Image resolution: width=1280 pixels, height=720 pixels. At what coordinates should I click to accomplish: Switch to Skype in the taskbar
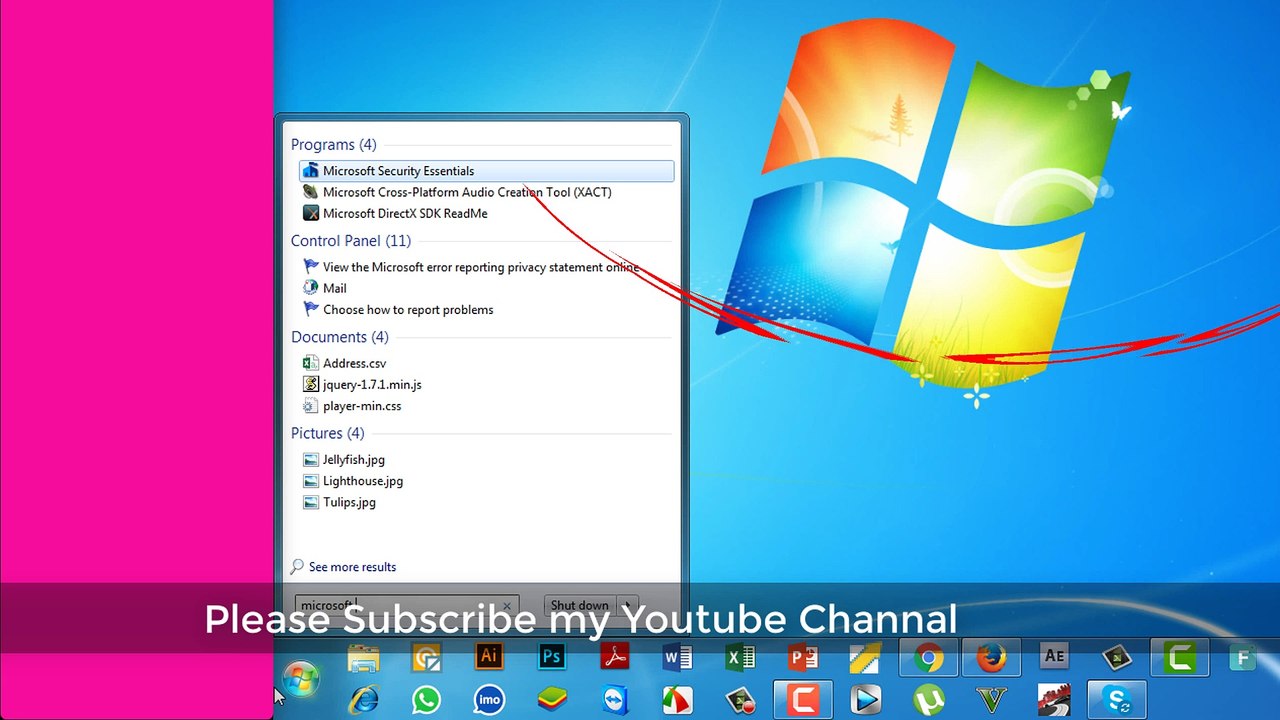pyautogui.click(x=1117, y=700)
